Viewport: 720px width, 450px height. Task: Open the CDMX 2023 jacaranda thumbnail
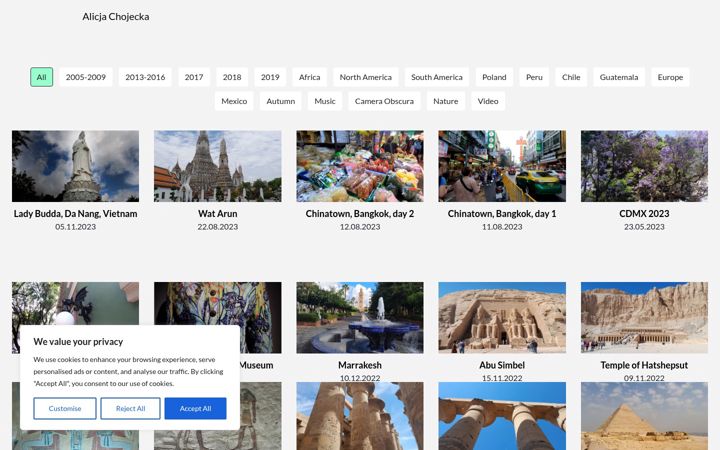[644, 166]
